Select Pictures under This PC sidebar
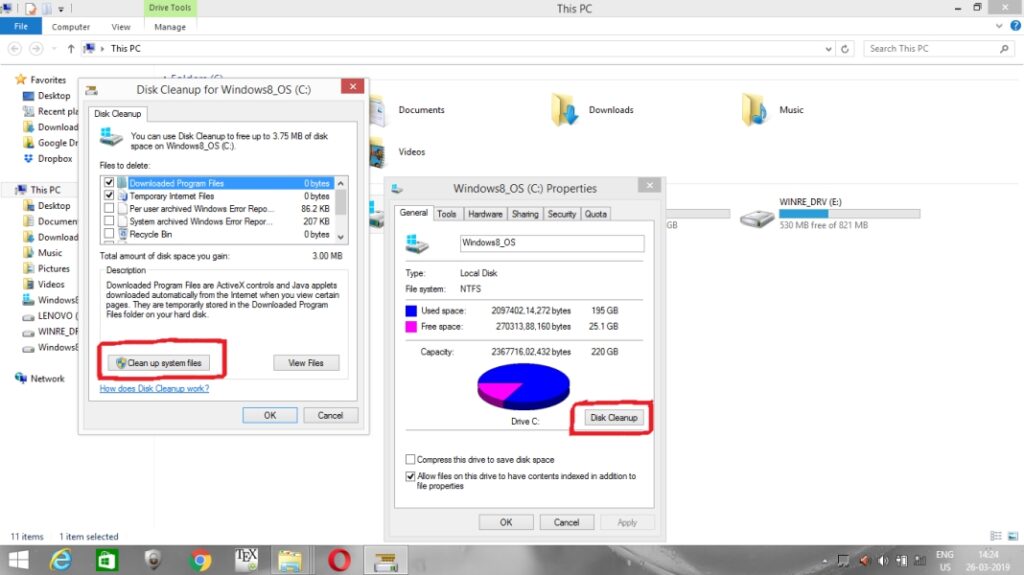The height and width of the screenshot is (575, 1024). click(54, 269)
